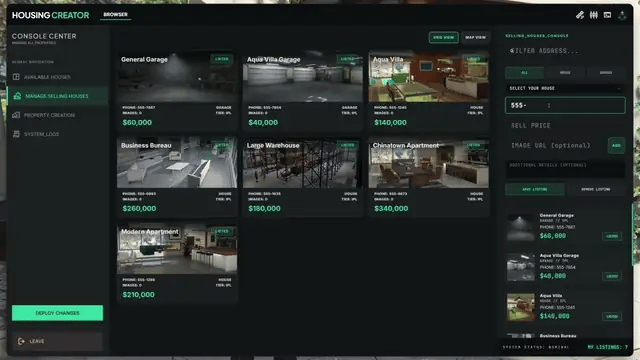Click the rocket icon in top bar
Screen dimensions: 640x360
[x=622, y=16]
